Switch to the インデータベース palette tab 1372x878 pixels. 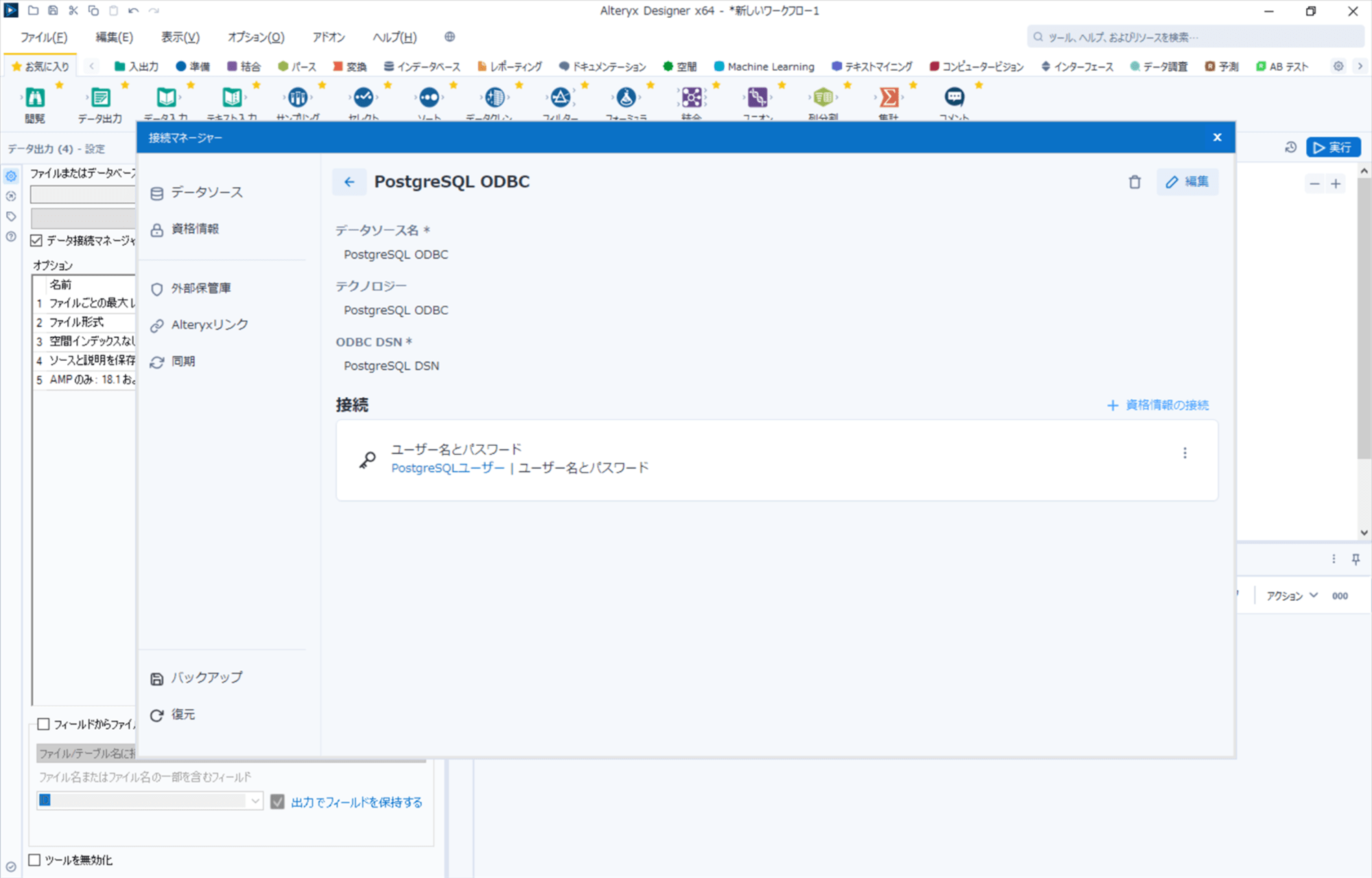pyautogui.click(x=422, y=67)
